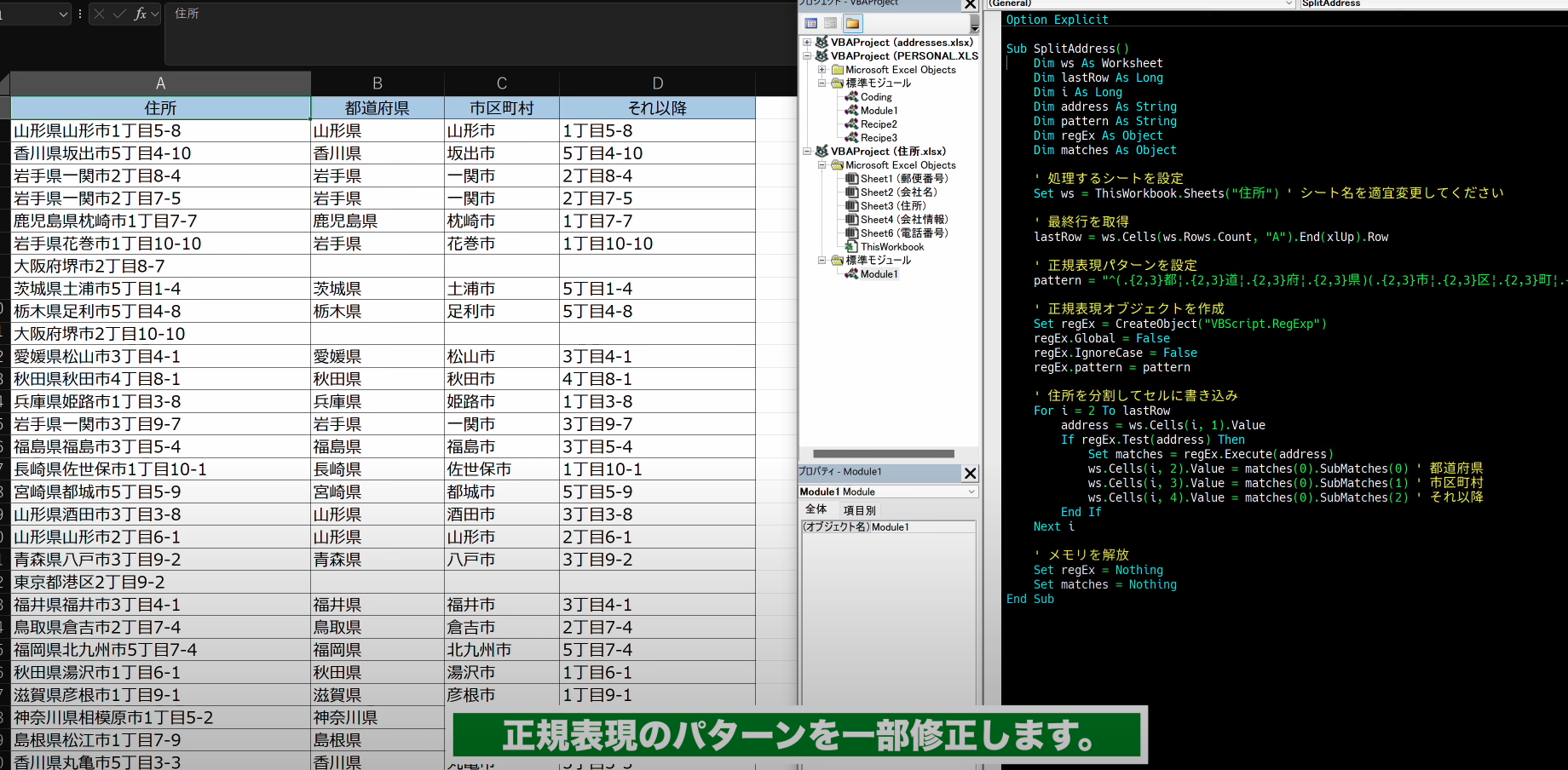This screenshot has width=1568, height=770.
Task: Click cell 東京都港区2丁目9-2
Action: point(160,582)
